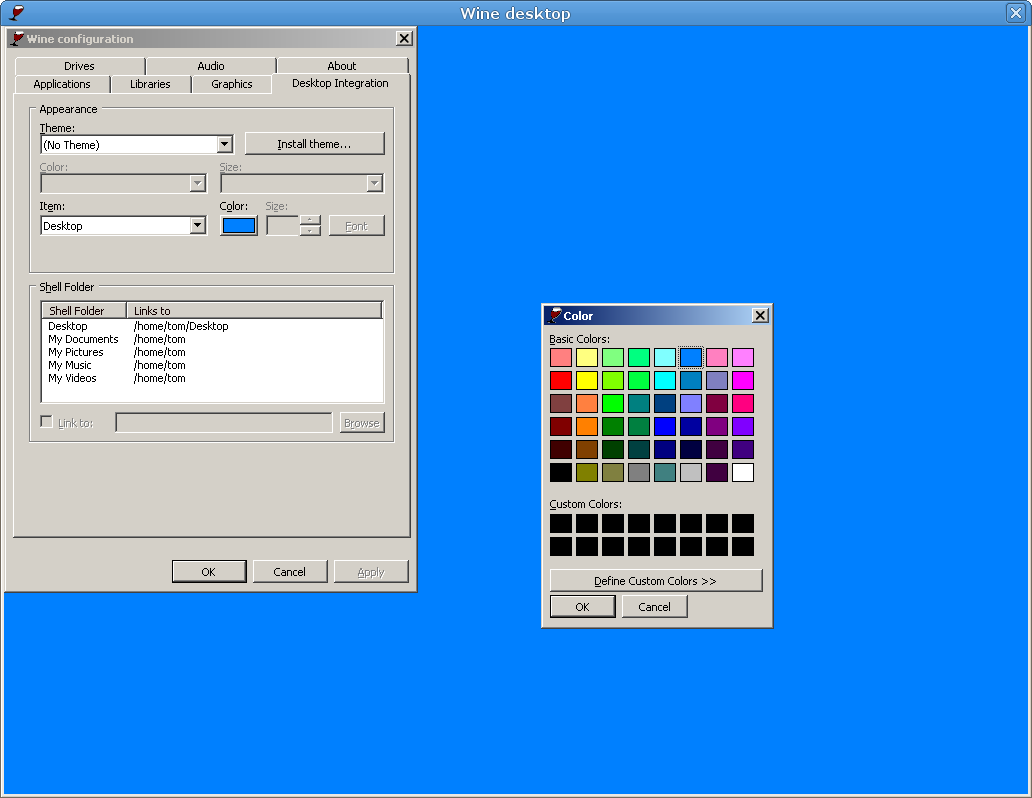
Task: Switch to the Graphics tab
Action: 232,84
